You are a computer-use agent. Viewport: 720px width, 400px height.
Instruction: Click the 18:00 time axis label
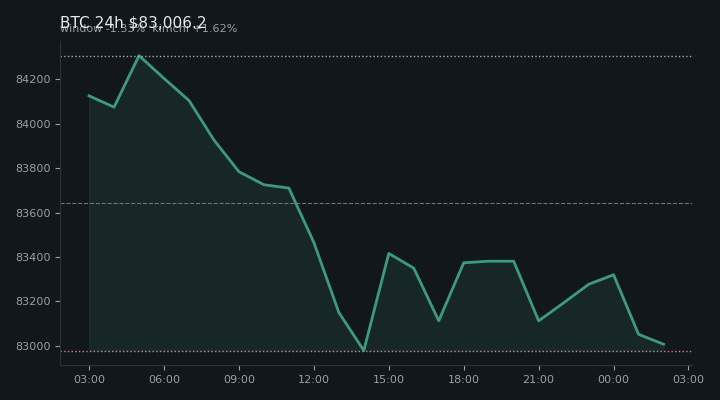[x=463, y=379]
